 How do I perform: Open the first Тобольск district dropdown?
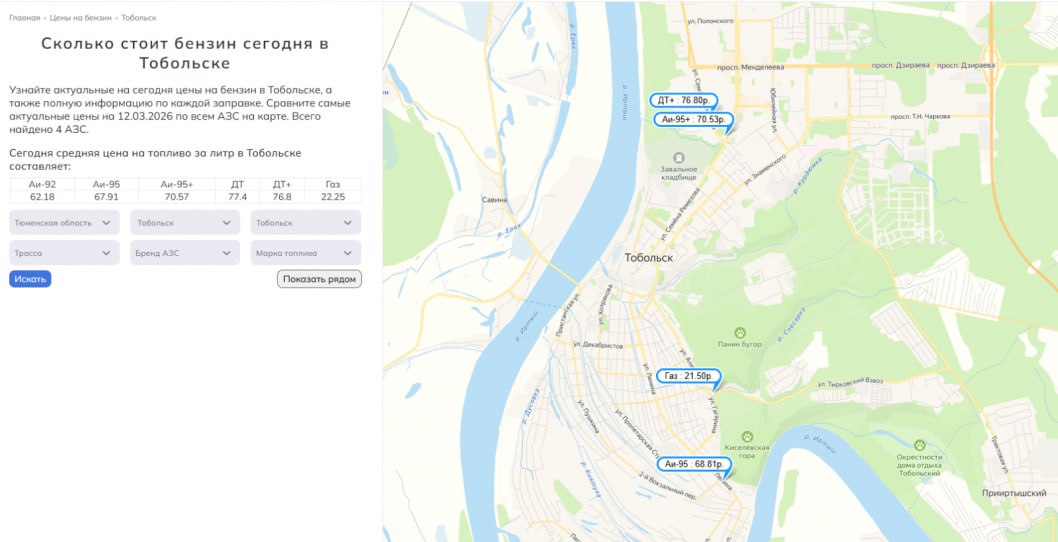pos(185,223)
